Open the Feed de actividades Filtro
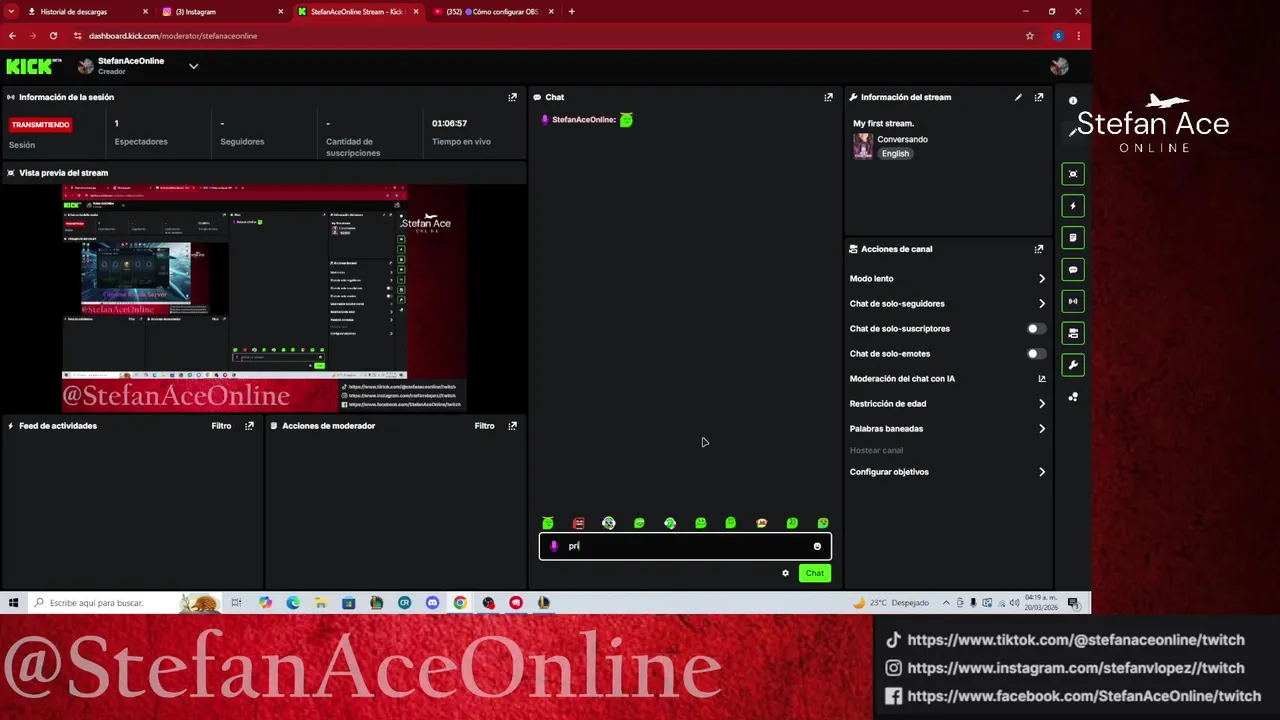This screenshot has height=720, width=1280. pos(221,426)
